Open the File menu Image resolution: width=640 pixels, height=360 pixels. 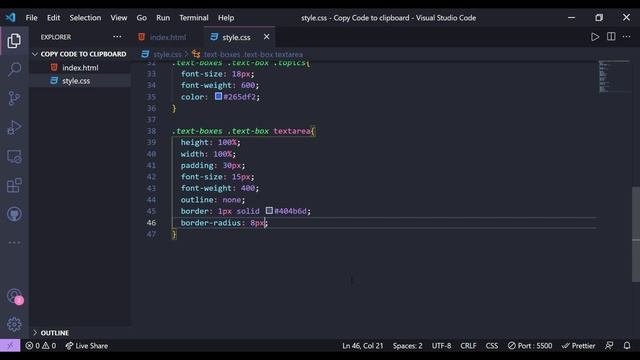pyautogui.click(x=31, y=18)
